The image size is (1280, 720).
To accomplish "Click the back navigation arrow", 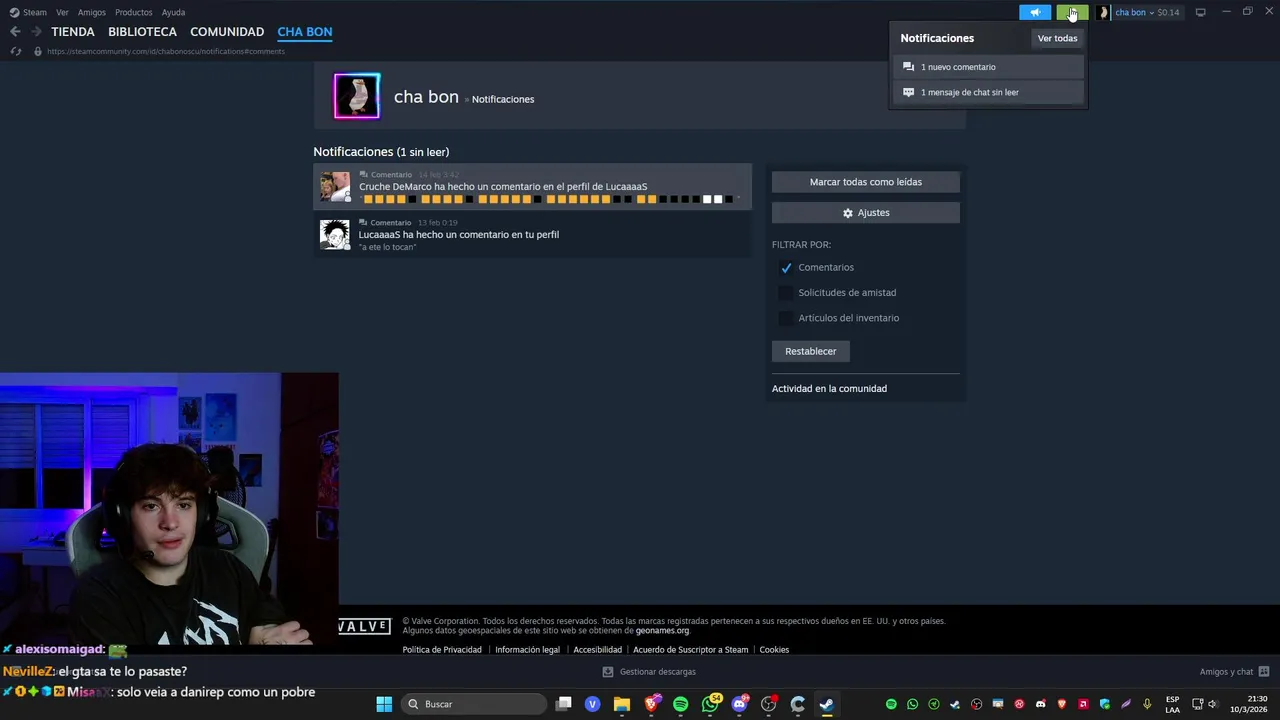I will [15, 32].
